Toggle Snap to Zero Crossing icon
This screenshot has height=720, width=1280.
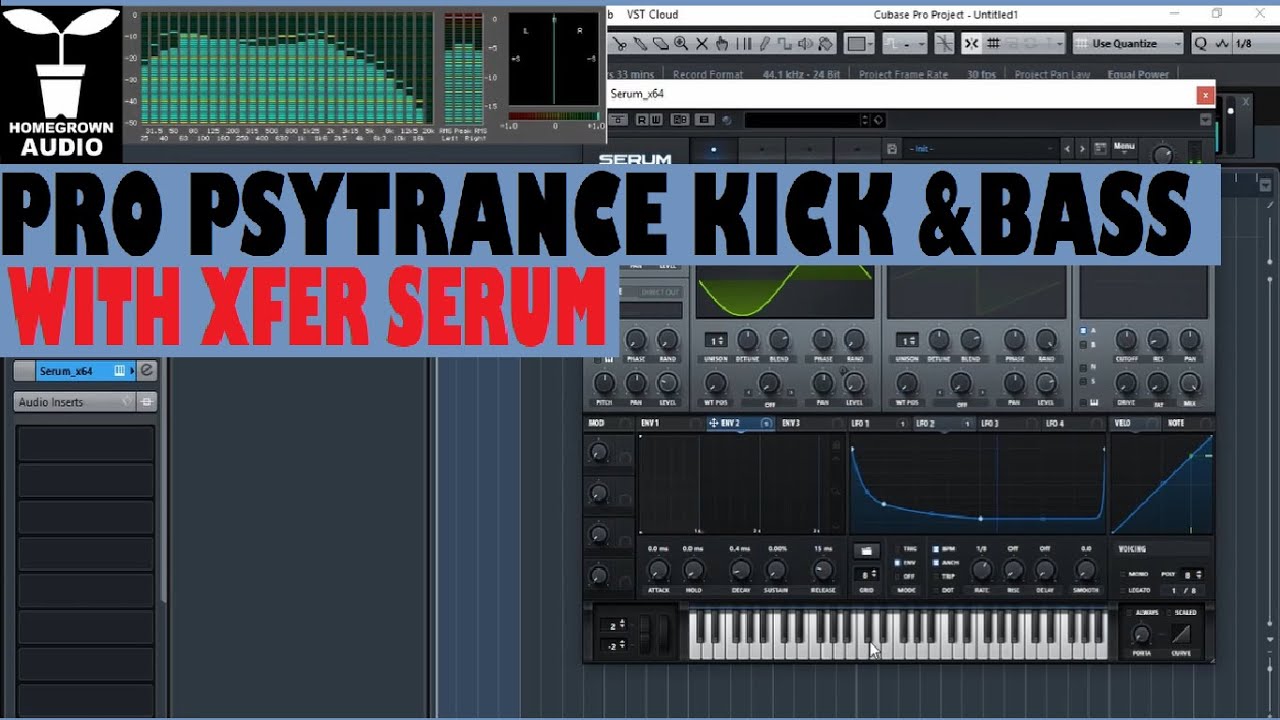[945, 43]
